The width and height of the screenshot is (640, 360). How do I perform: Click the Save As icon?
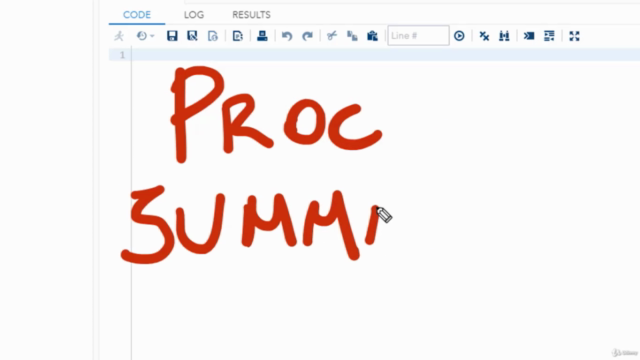click(192, 36)
